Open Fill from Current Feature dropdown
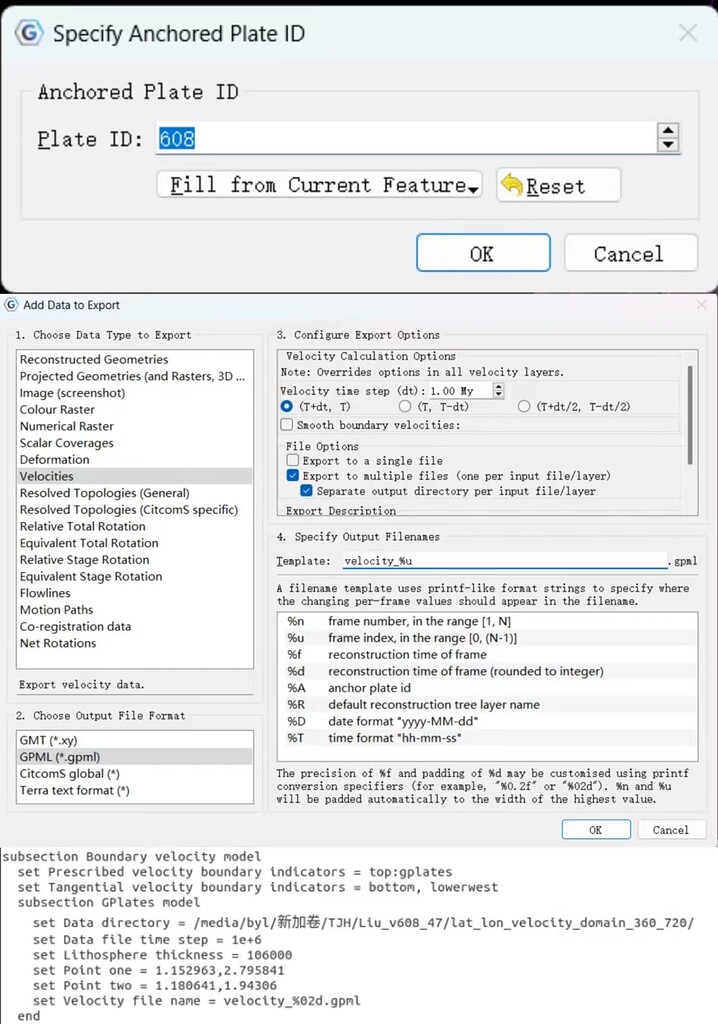 (x=319, y=185)
